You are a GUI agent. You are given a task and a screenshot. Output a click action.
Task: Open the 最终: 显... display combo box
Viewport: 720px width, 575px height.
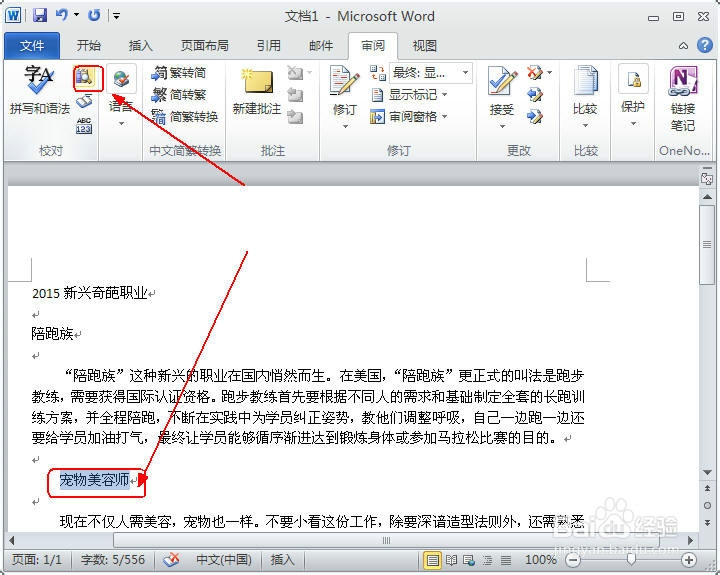pos(431,73)
